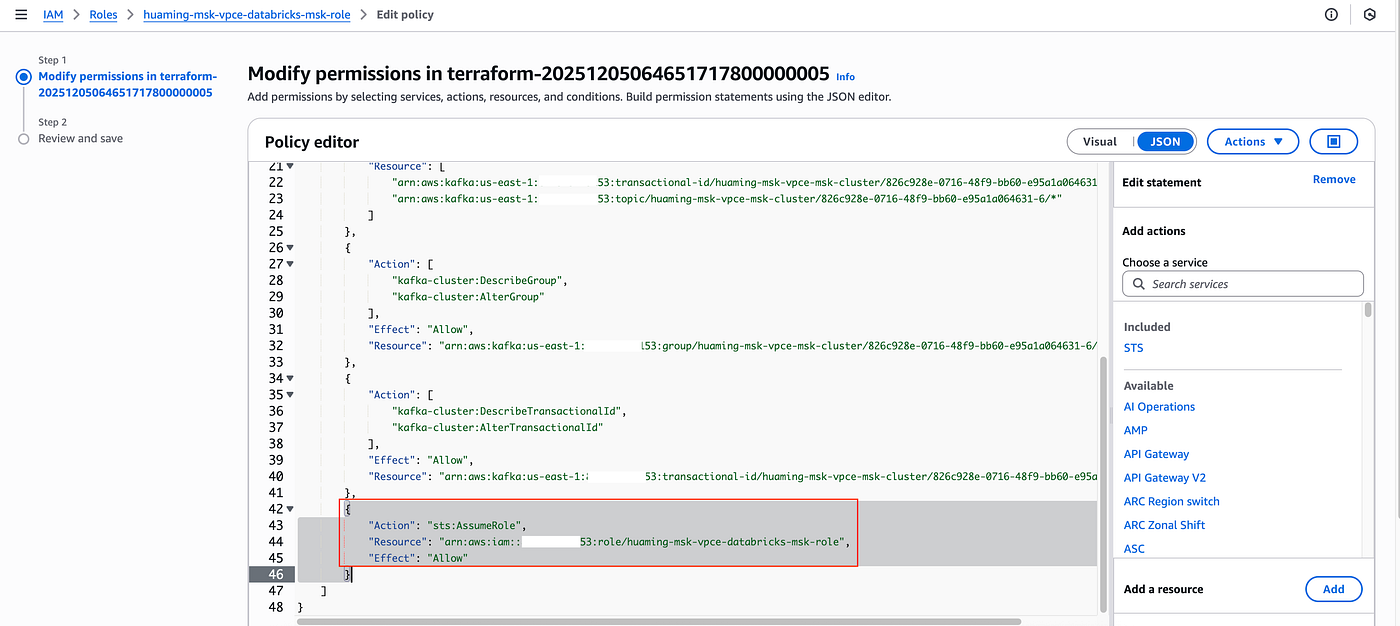Select Step 1 Modify permissions radio

pos(24,77)
